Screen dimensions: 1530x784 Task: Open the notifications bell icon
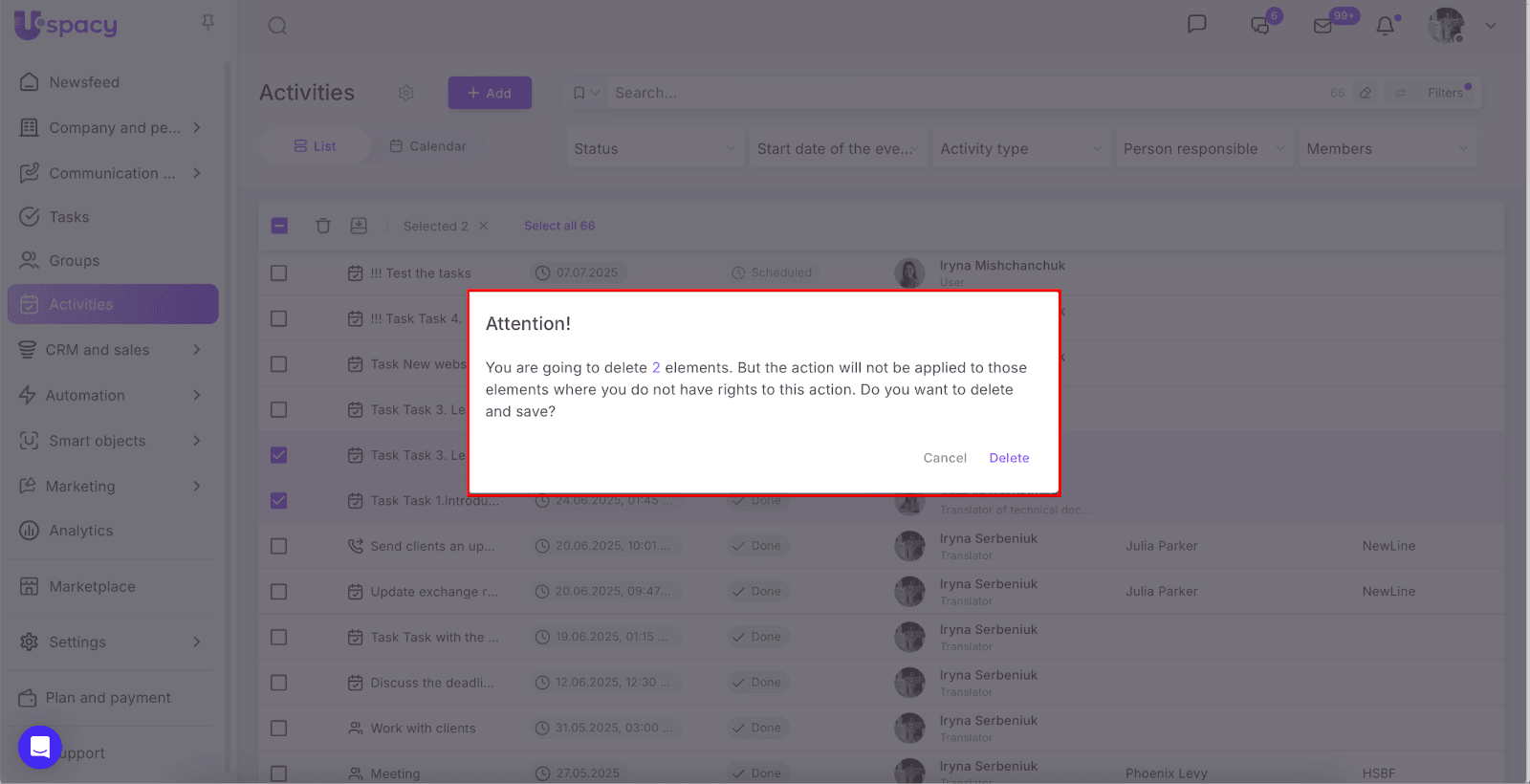(1385, 26)
